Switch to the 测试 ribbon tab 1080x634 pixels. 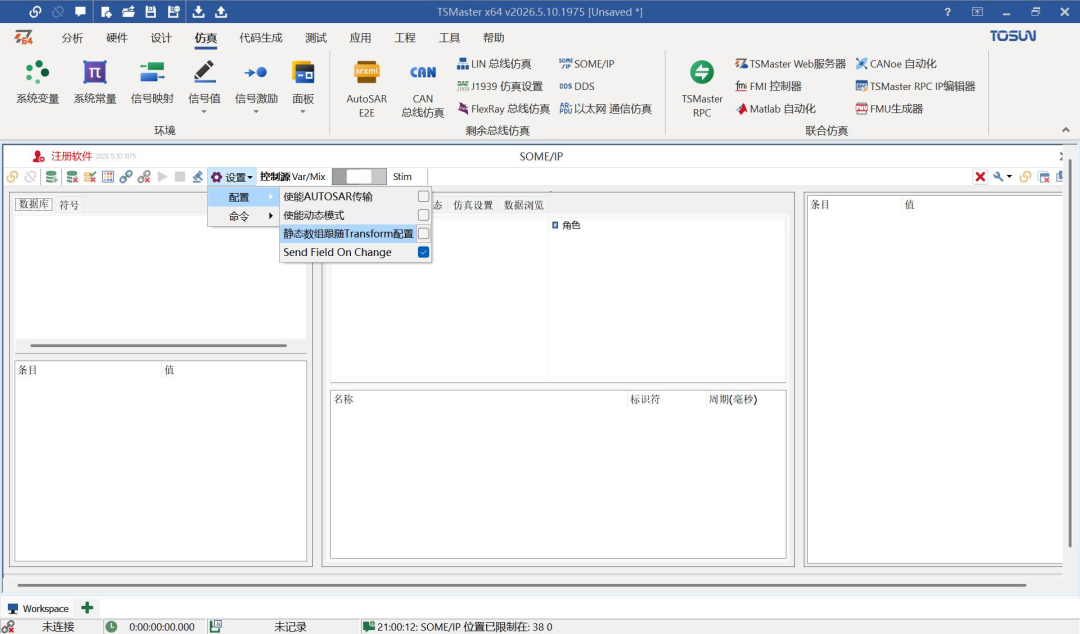[x=316, y=38]
